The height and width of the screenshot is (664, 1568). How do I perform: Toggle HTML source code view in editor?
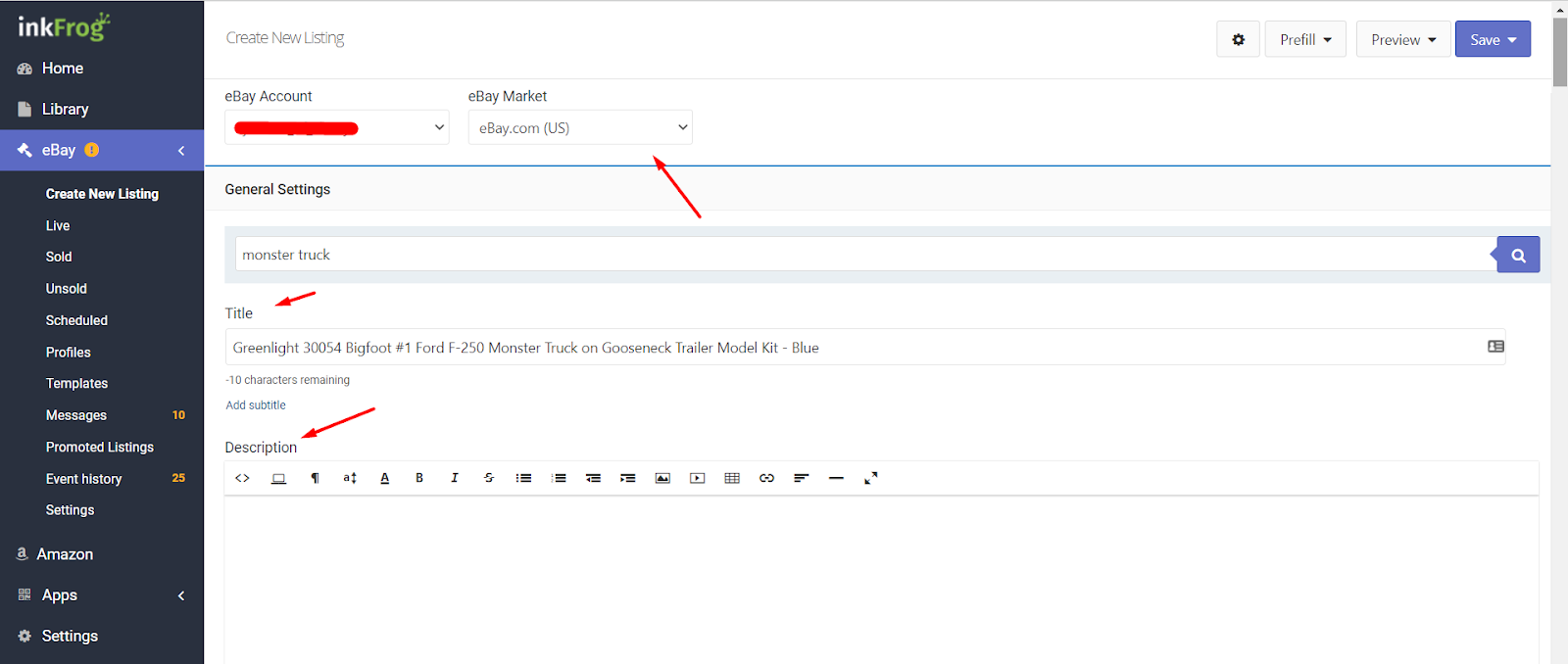243,478
